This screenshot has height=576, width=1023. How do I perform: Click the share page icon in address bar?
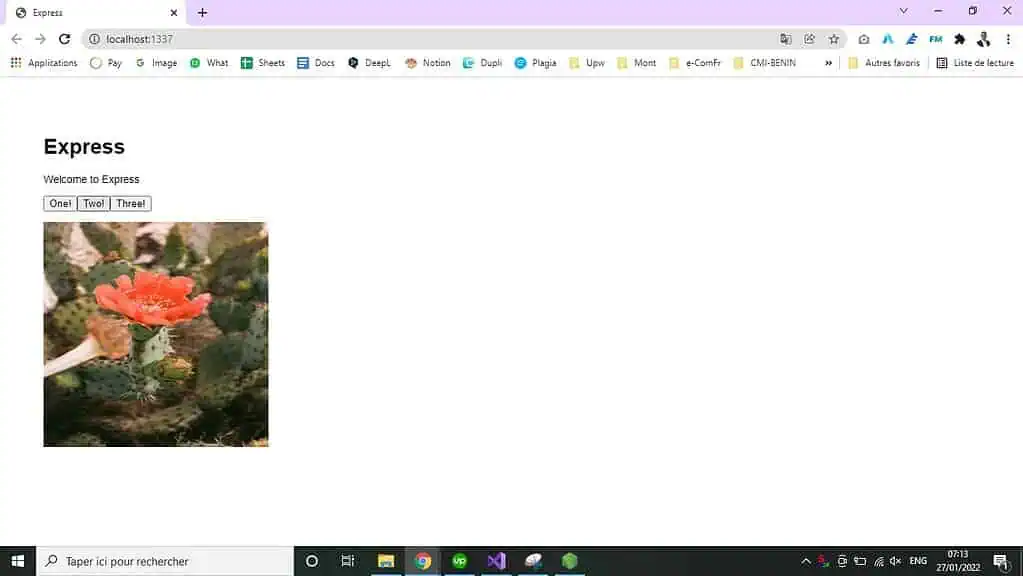pyautogui.click(x=810, y=39)
